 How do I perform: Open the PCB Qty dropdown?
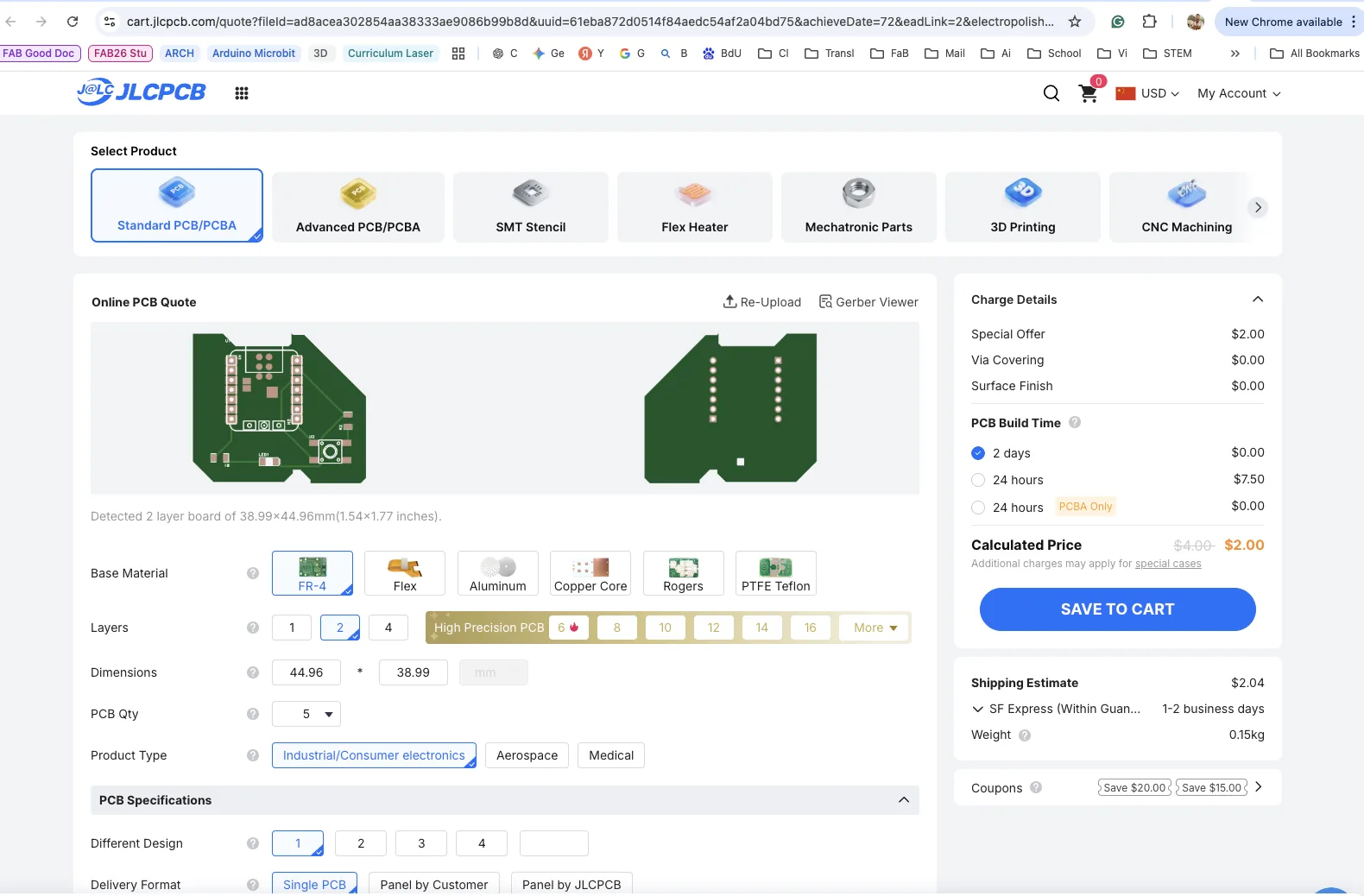tap(306, 714)
